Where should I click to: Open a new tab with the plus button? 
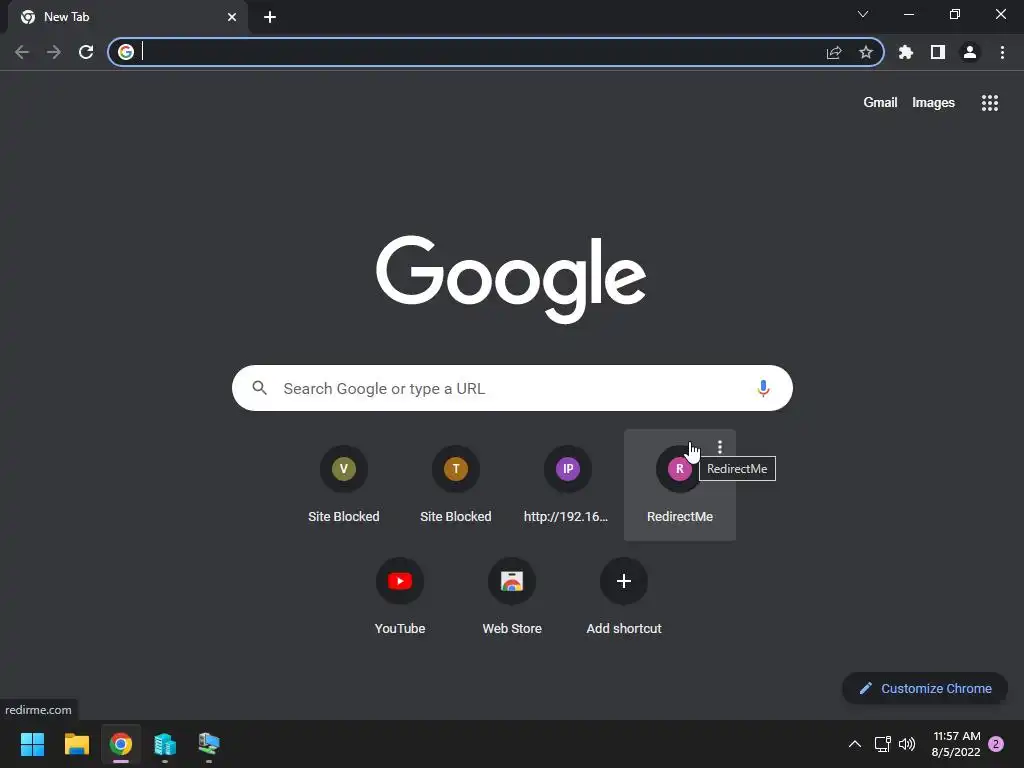coord(270,17)
